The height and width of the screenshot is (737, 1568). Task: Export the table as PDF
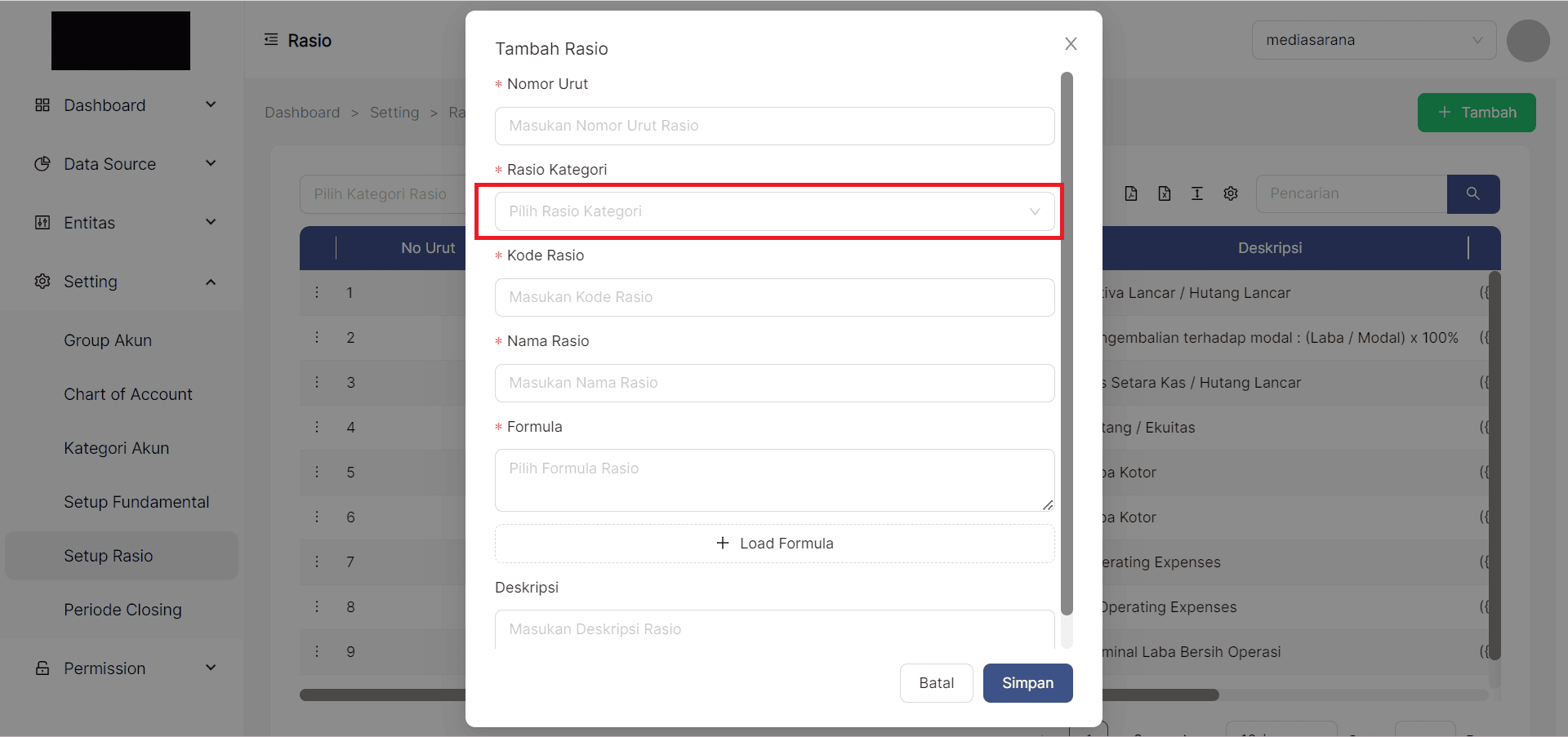tap(1131, 193)
